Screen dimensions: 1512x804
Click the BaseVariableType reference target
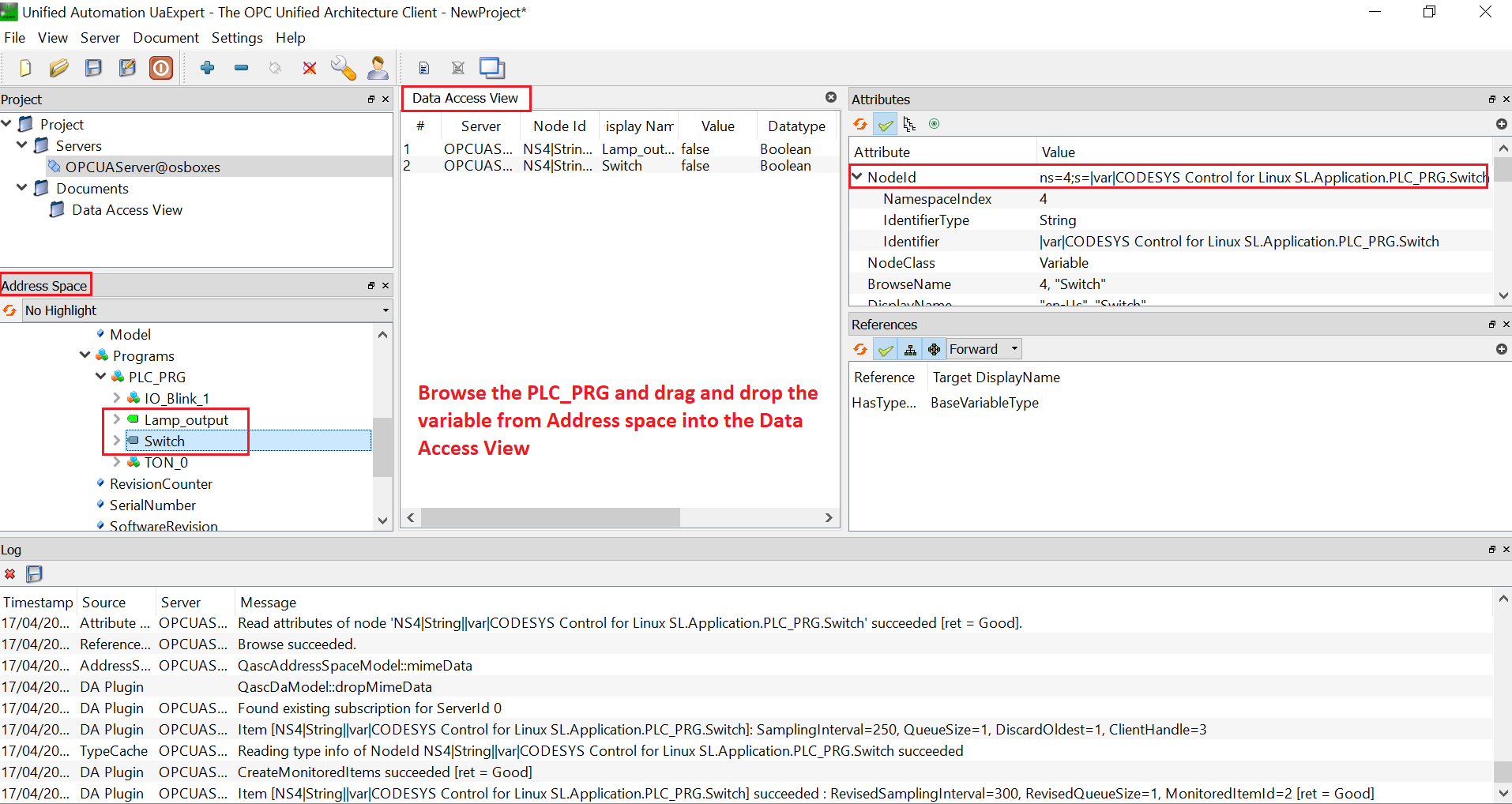[x=984, y=402]
